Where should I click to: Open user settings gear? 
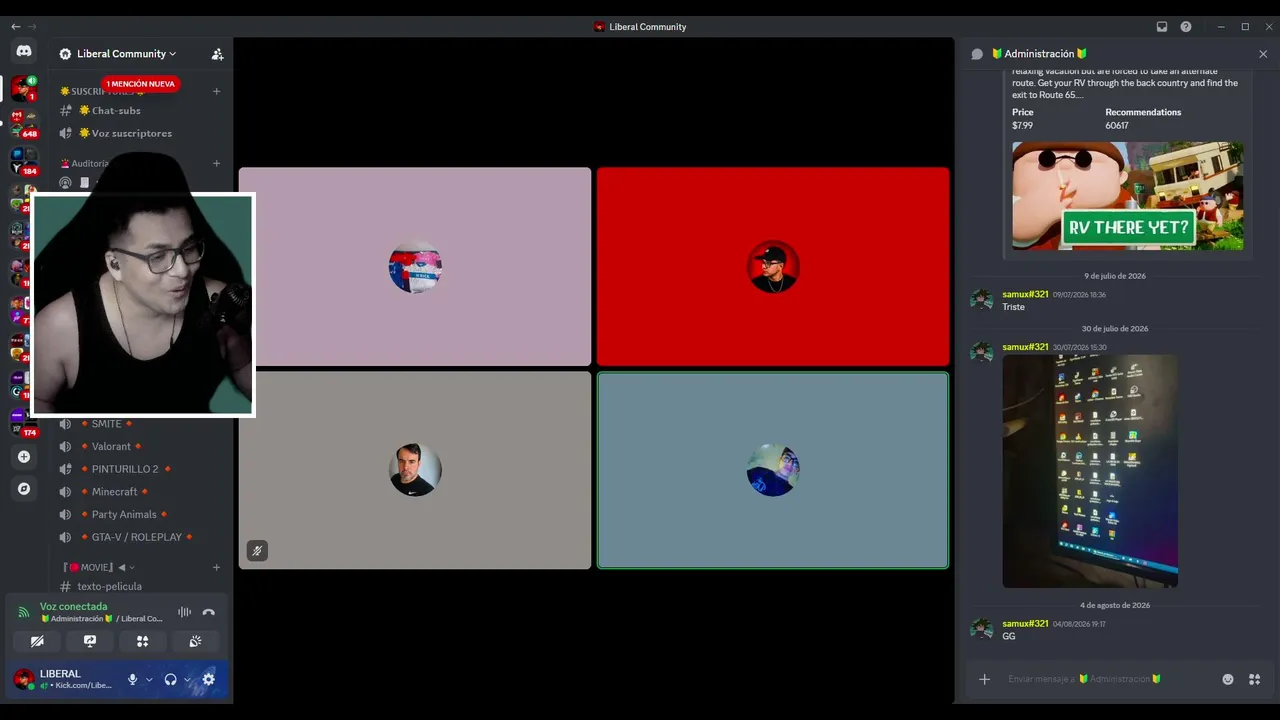208,680
